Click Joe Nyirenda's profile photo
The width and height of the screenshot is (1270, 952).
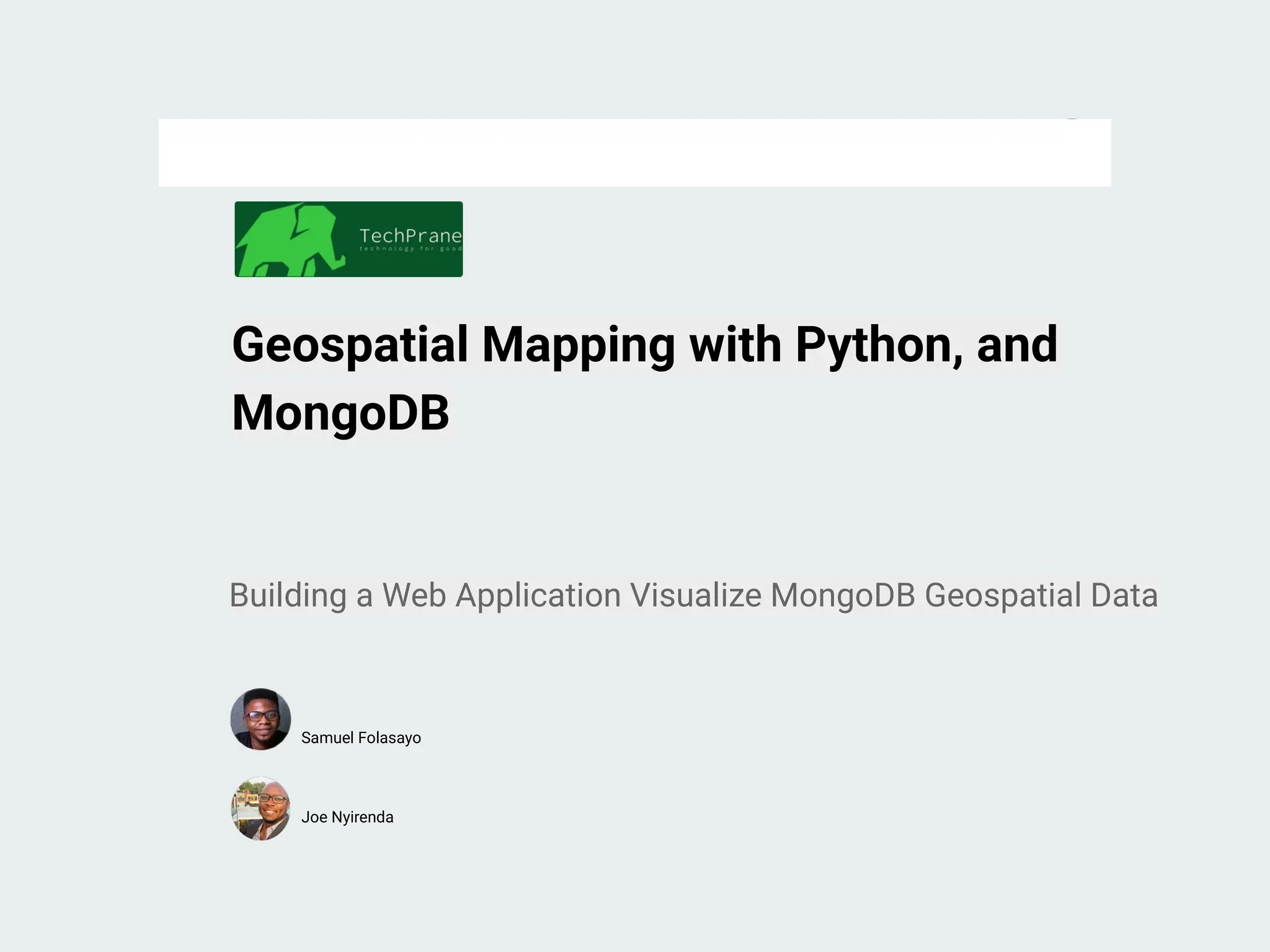coord(260,808)
